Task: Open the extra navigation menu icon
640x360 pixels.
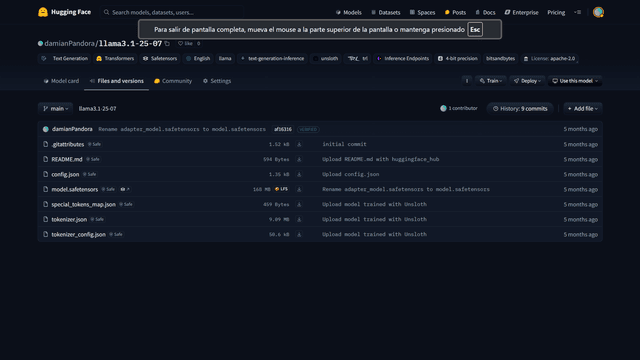Action: point(578,12)
